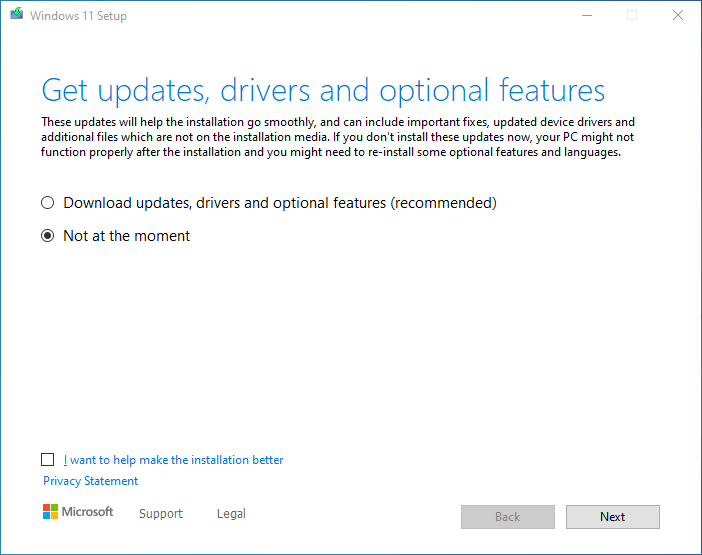Screen dimensions: 702x555
Task: Select the Download updates radio button
Action: click(x=47, y=203)
